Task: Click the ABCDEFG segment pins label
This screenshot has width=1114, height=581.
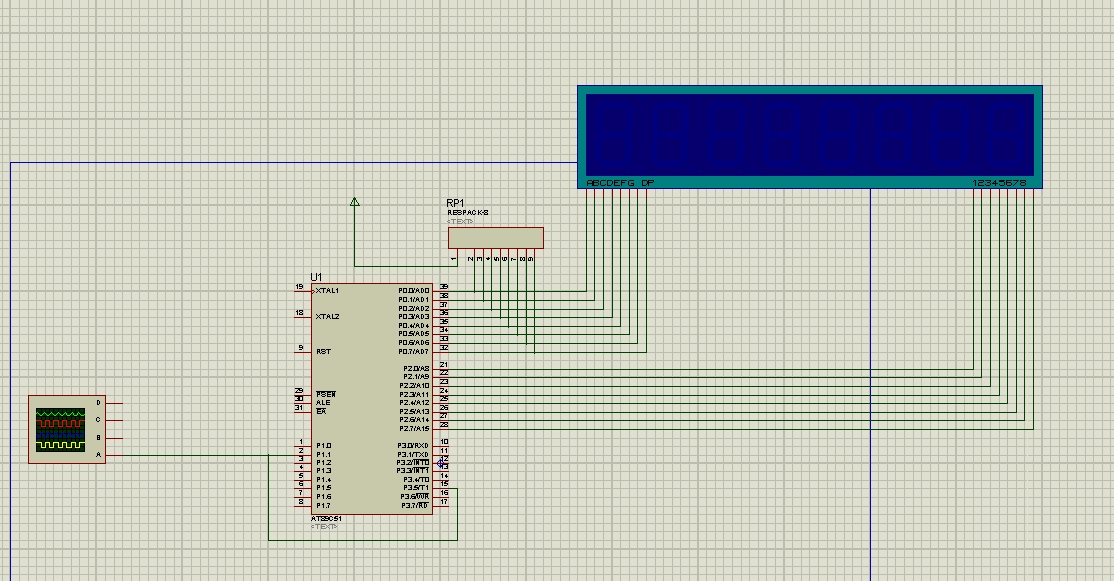Action: (610, 183)
